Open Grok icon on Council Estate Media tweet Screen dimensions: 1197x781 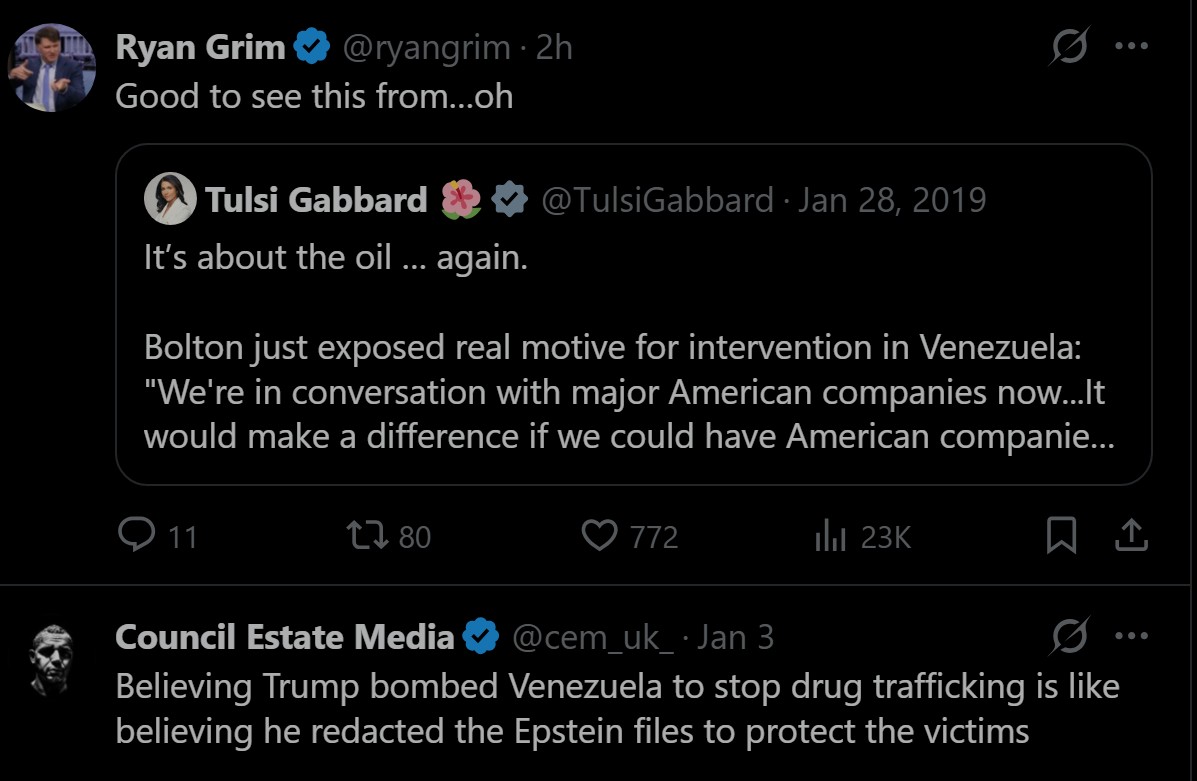[1071, 636]
